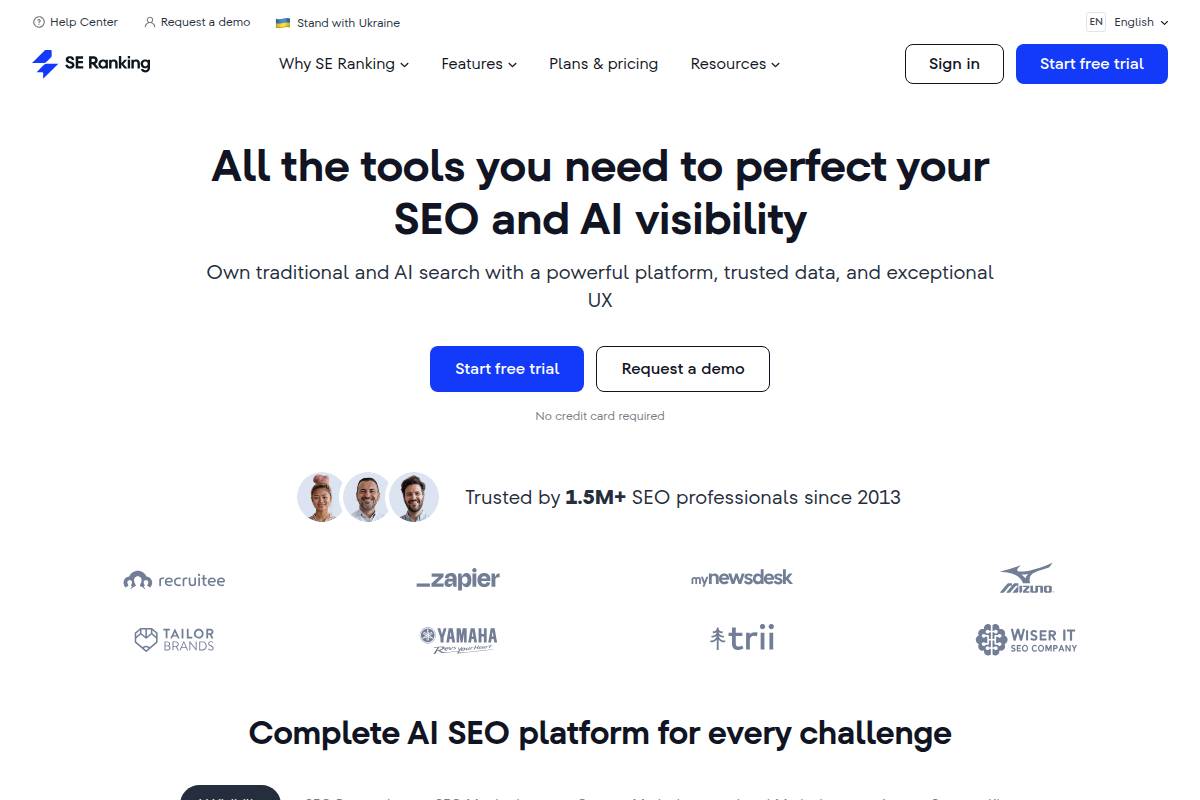Click the Help Center question mark icon
Image resolution: width=1200 pixels, height=800 pixels.
coord(39,22)
